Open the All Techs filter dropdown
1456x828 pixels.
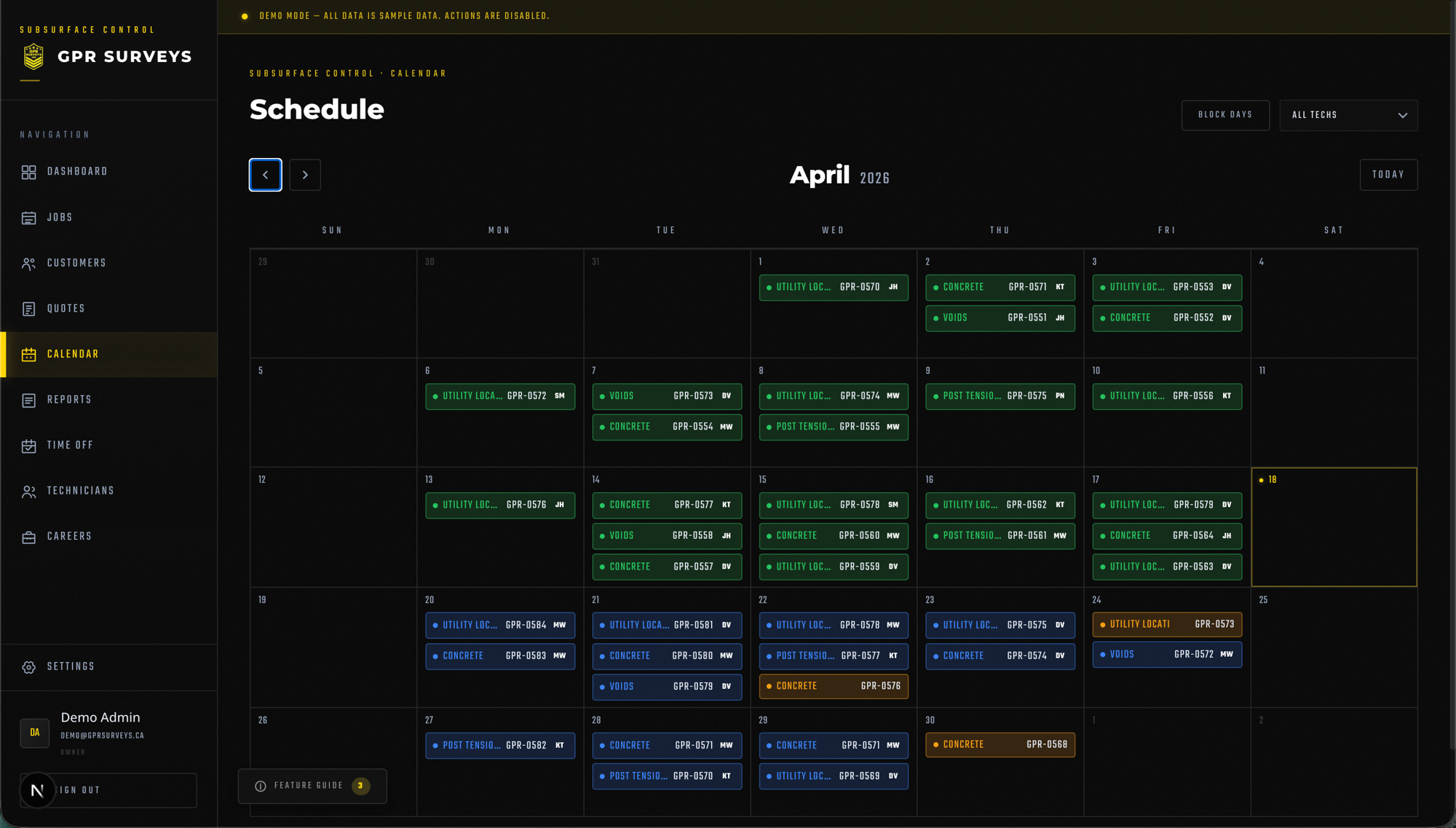[x=1348, y=115]
